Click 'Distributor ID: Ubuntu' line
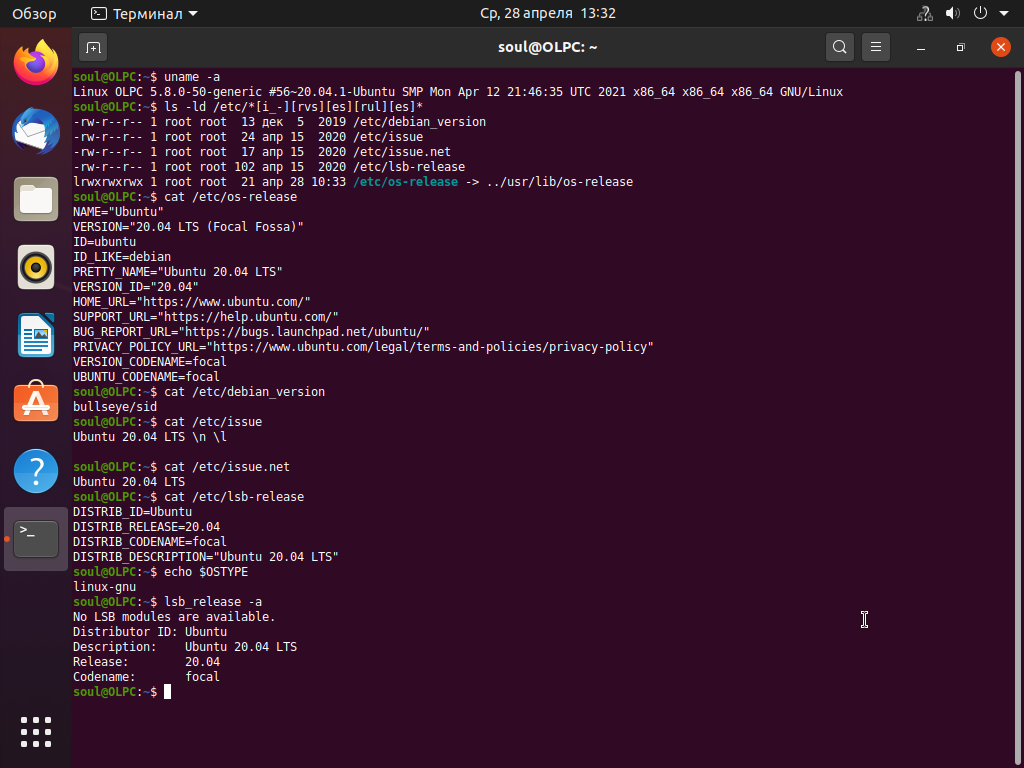This screenshot has width=1024, height=768. [150, 632]
